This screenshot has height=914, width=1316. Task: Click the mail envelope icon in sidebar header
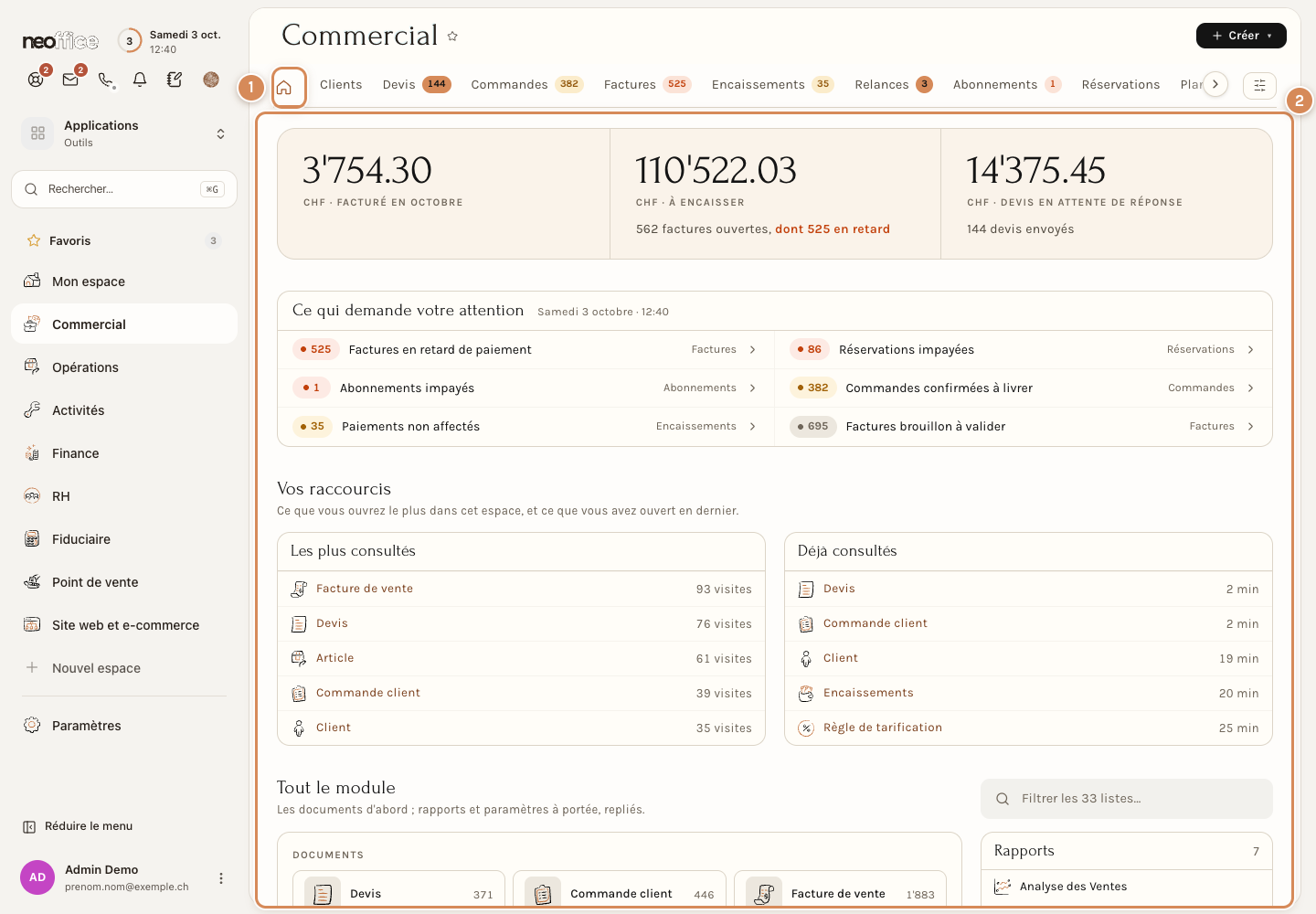[x=70, y=80]
